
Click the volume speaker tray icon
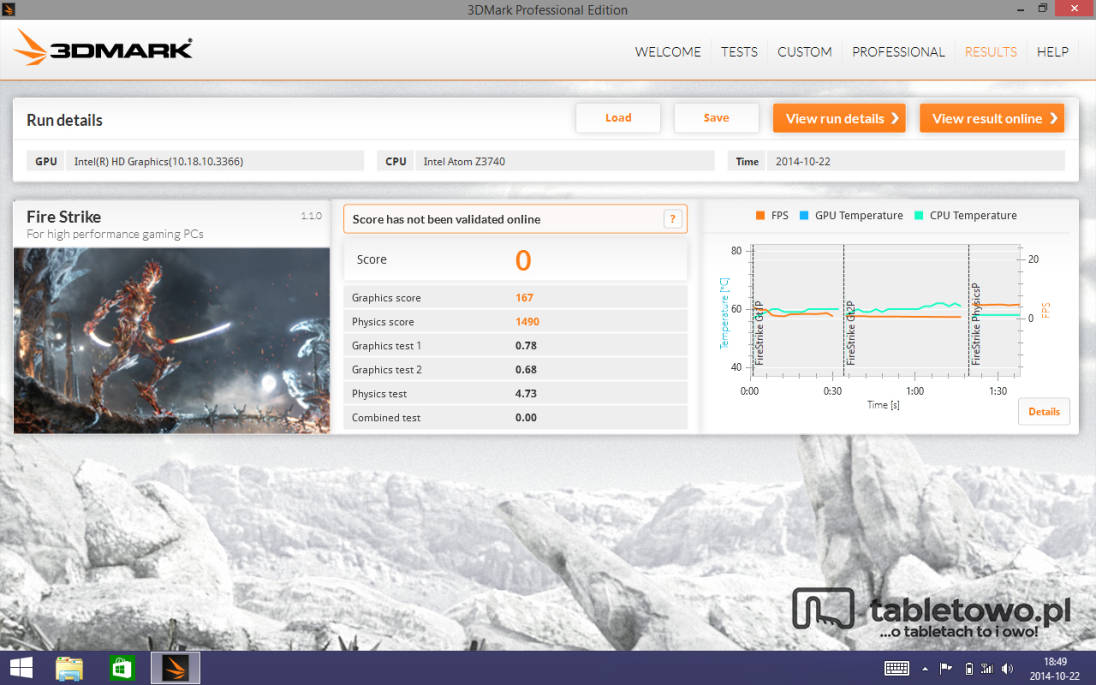coord(1007,669)
